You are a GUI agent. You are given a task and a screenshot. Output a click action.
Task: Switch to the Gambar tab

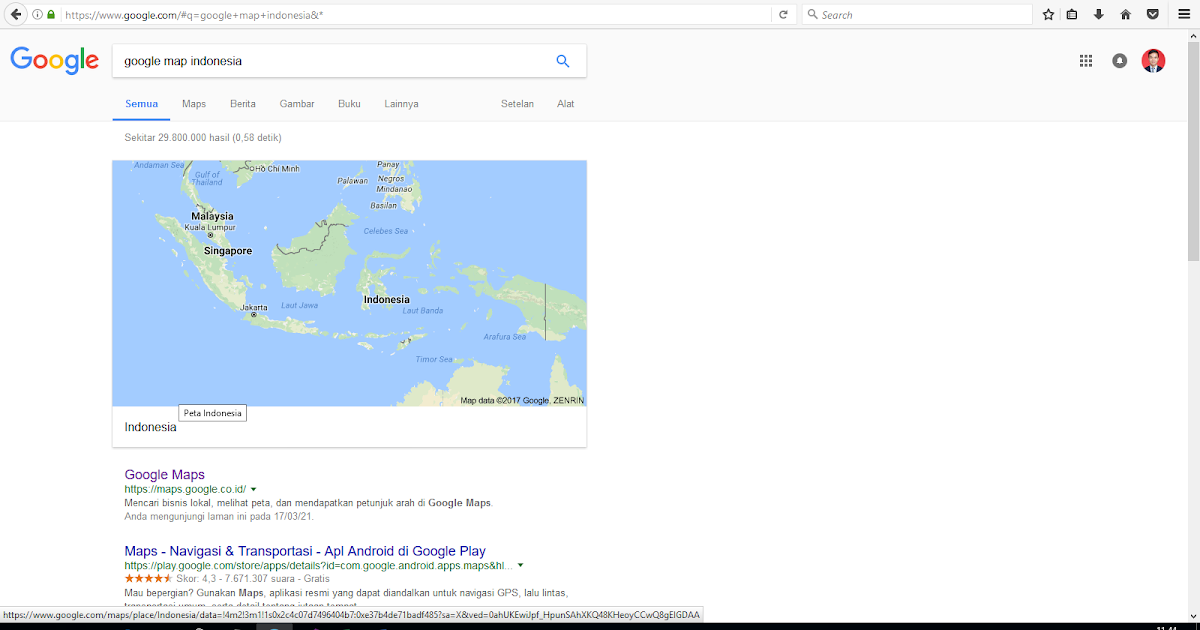(297, 104)
